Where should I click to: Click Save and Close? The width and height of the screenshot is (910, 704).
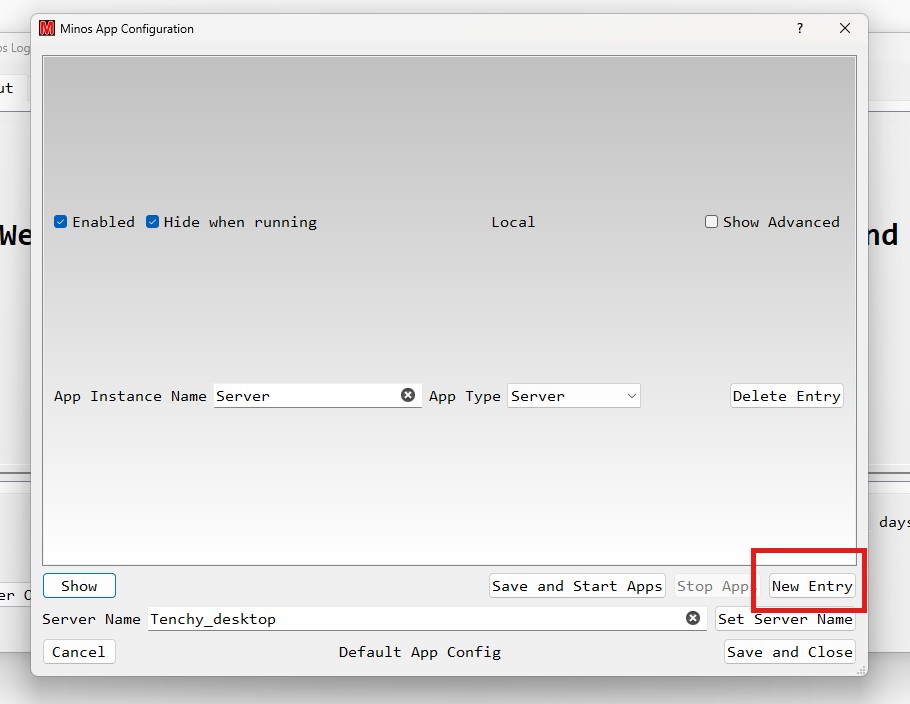click(789, 652)
